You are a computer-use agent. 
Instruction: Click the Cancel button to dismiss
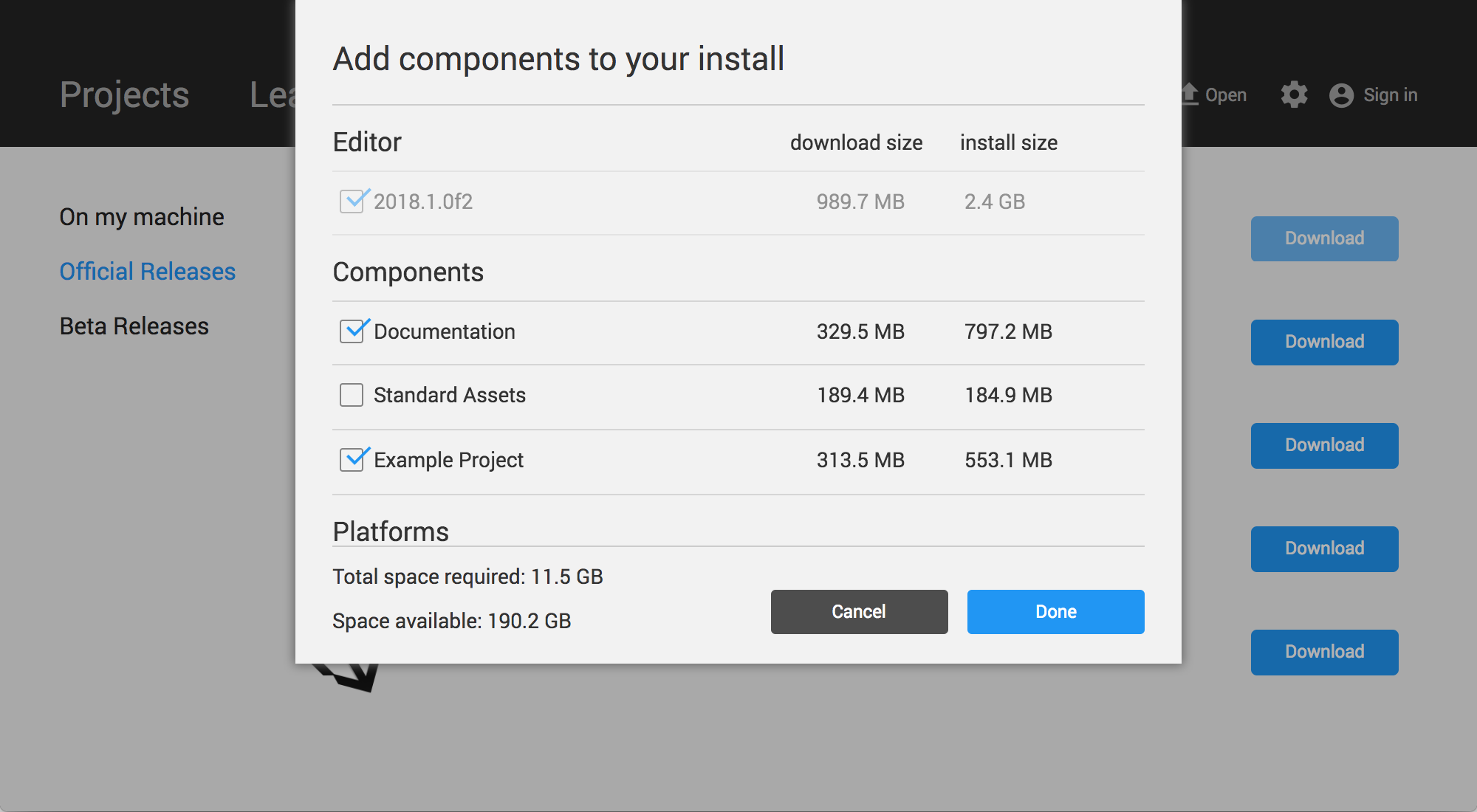pos(859,611)
